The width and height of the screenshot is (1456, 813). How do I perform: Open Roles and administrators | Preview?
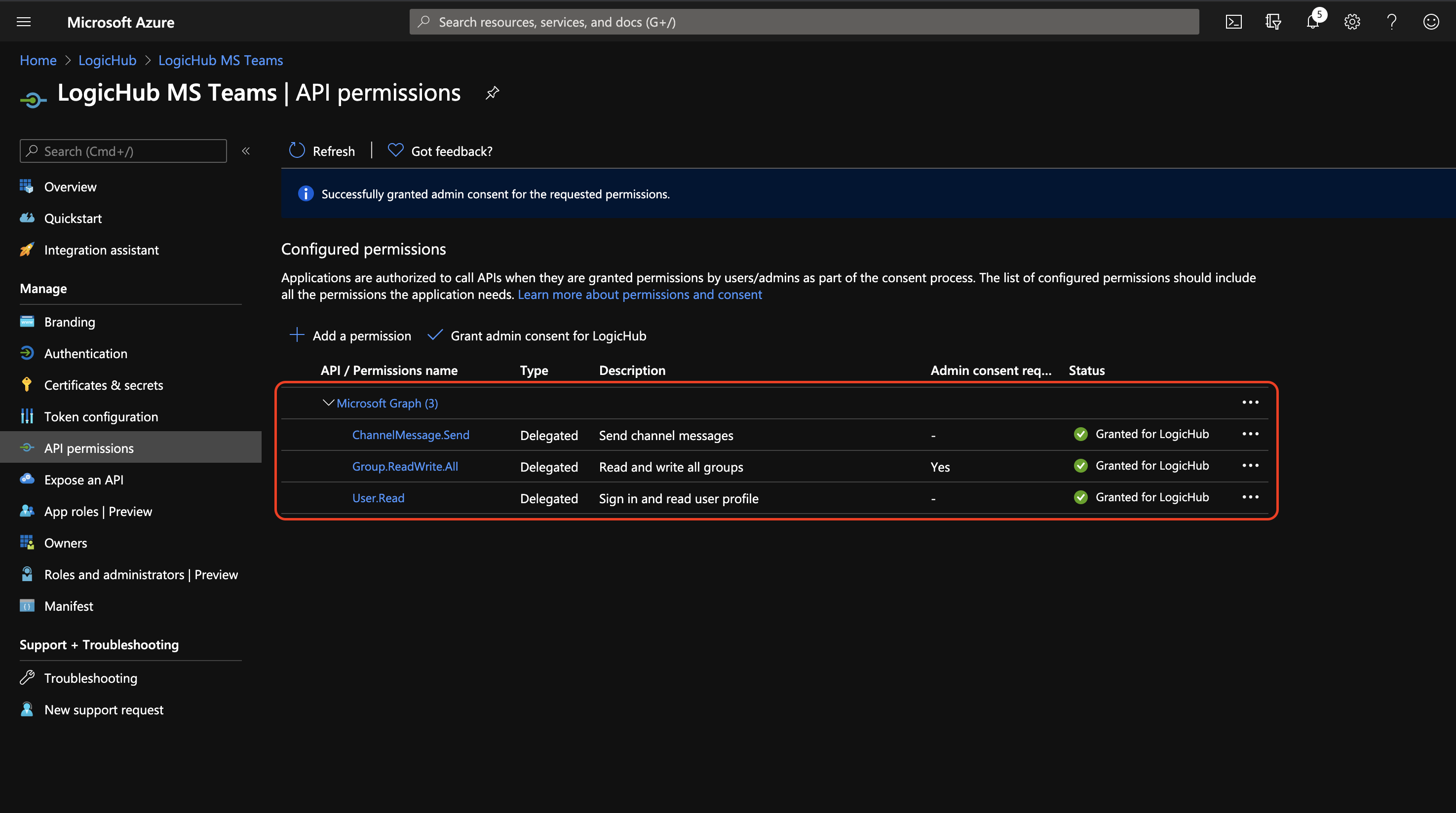coord(141,575)
